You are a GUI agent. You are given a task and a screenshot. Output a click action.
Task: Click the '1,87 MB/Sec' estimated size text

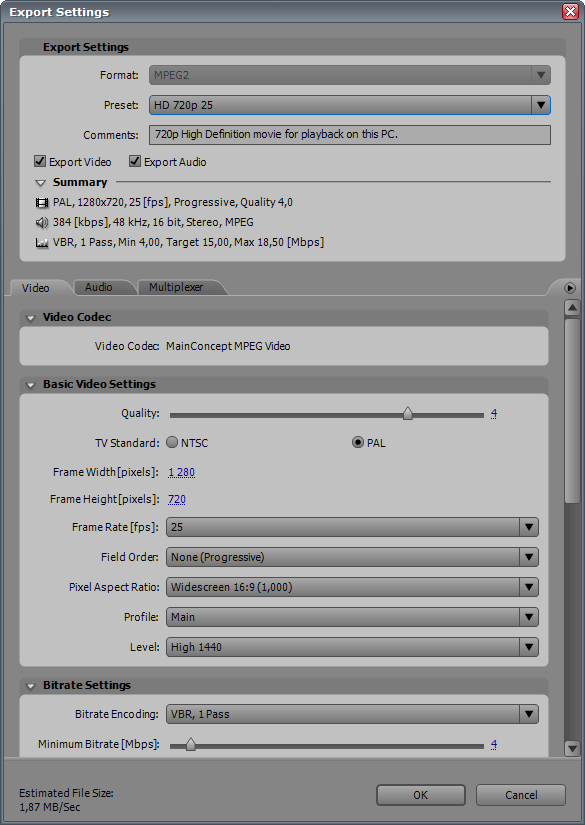click(x=49, y=807)
